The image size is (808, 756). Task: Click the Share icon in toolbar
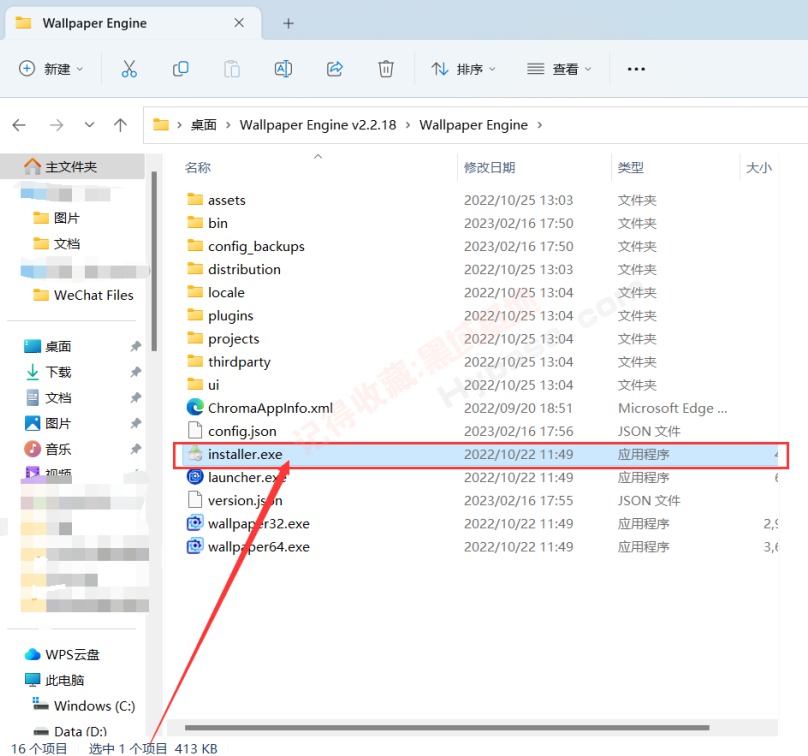(x=334, y=69)
